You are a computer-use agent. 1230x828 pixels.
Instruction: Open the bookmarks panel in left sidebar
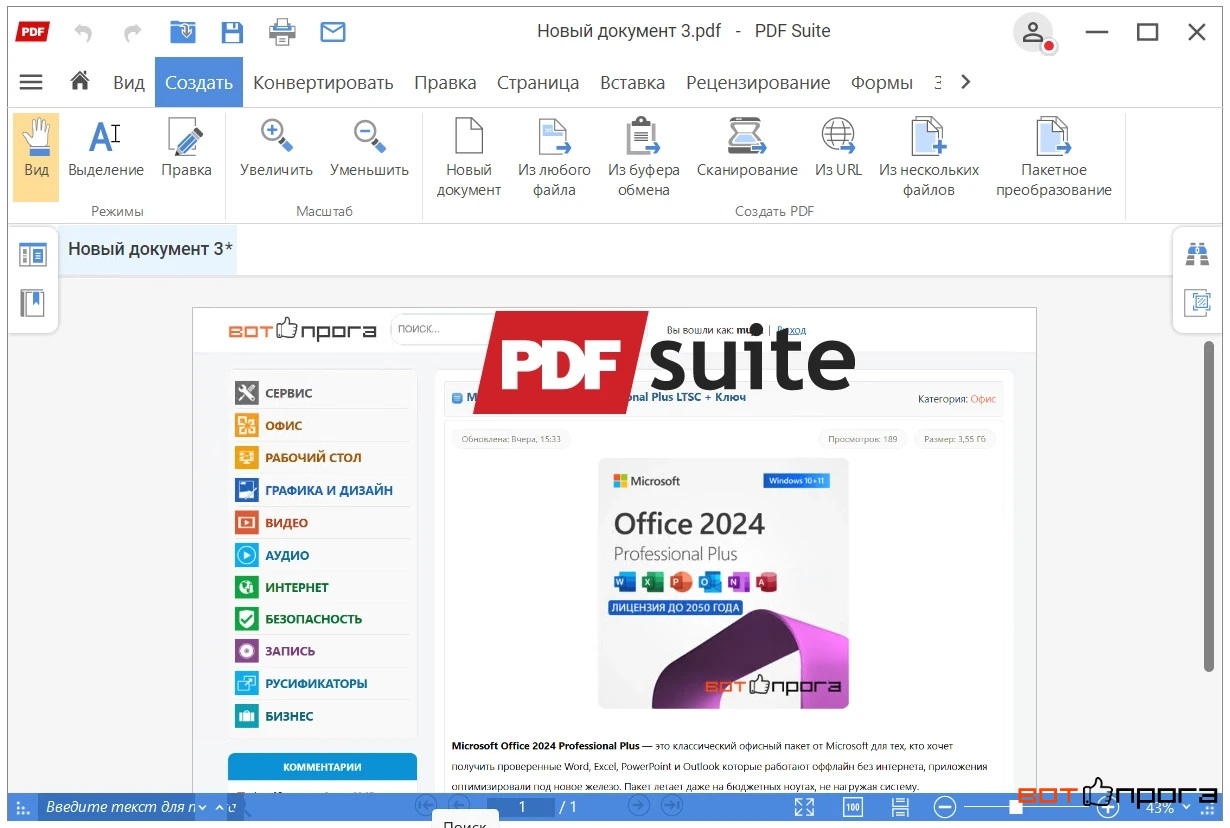[x=33, y=303]
